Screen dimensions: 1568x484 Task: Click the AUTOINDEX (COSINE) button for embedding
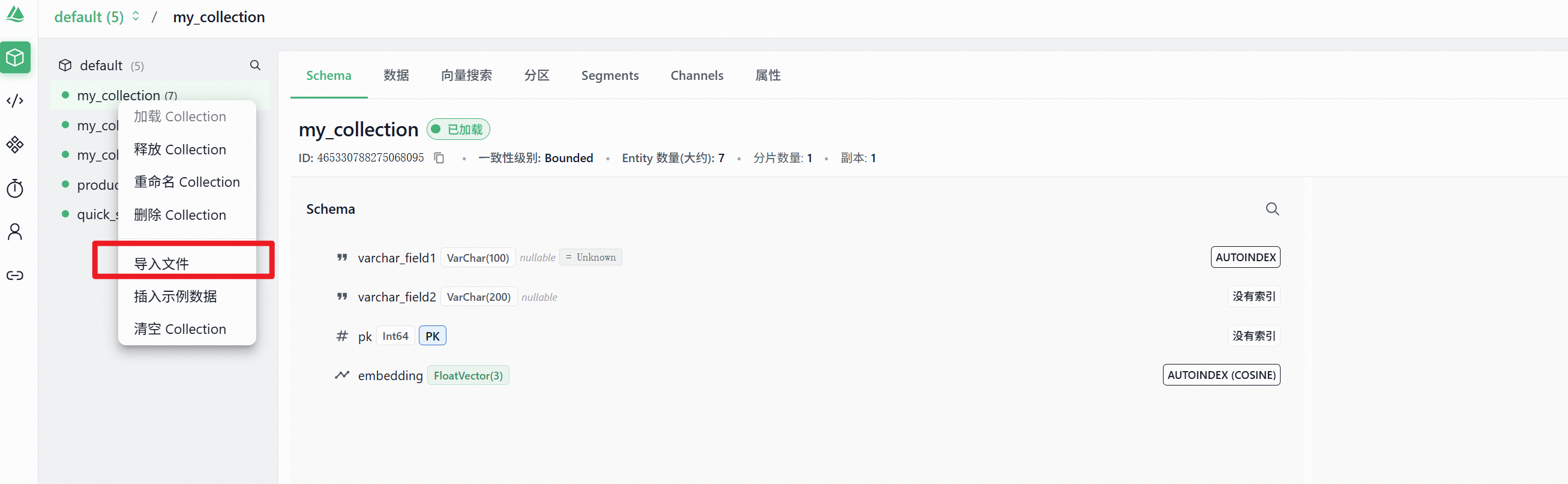pos(1222,375)
